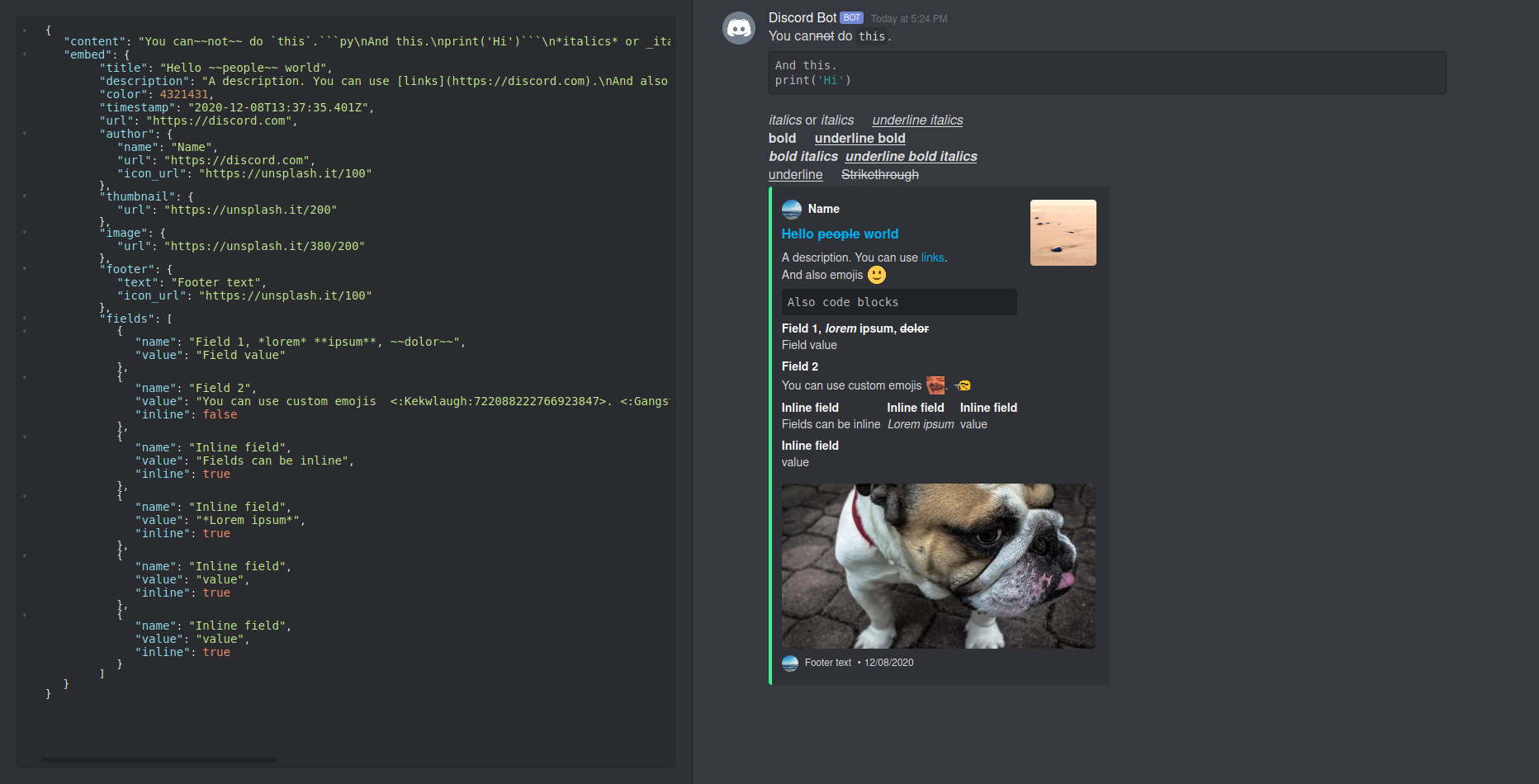The image size is (1539, 784).
Task: Click the "underline bold" preview text
Action: (860, 139)
